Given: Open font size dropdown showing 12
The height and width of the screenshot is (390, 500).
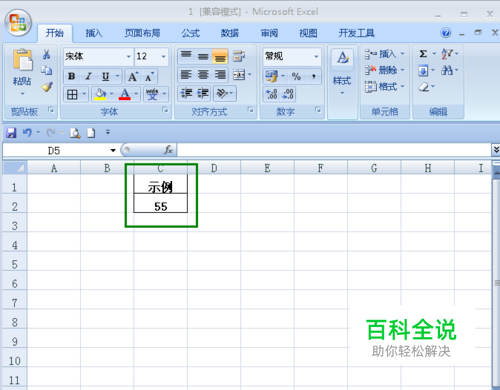Looking at the screenshot, I should pos(163,56).
